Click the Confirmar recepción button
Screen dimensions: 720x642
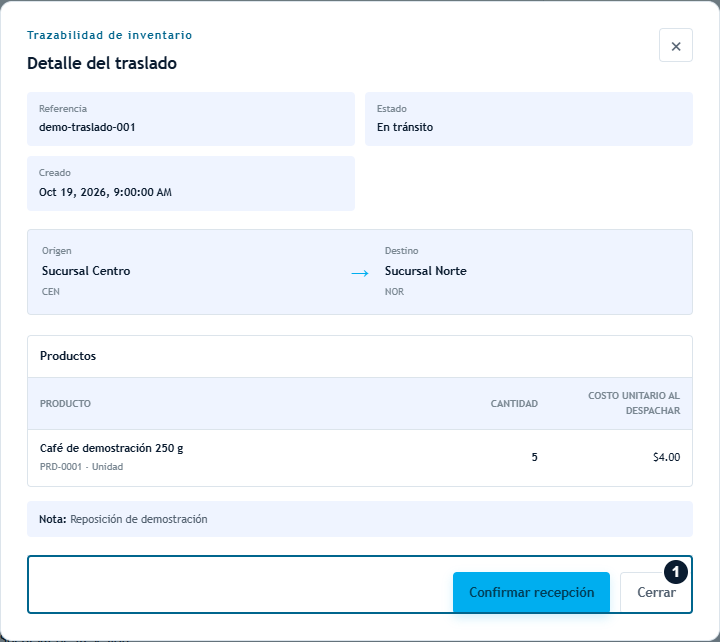[x=531, y=592]
